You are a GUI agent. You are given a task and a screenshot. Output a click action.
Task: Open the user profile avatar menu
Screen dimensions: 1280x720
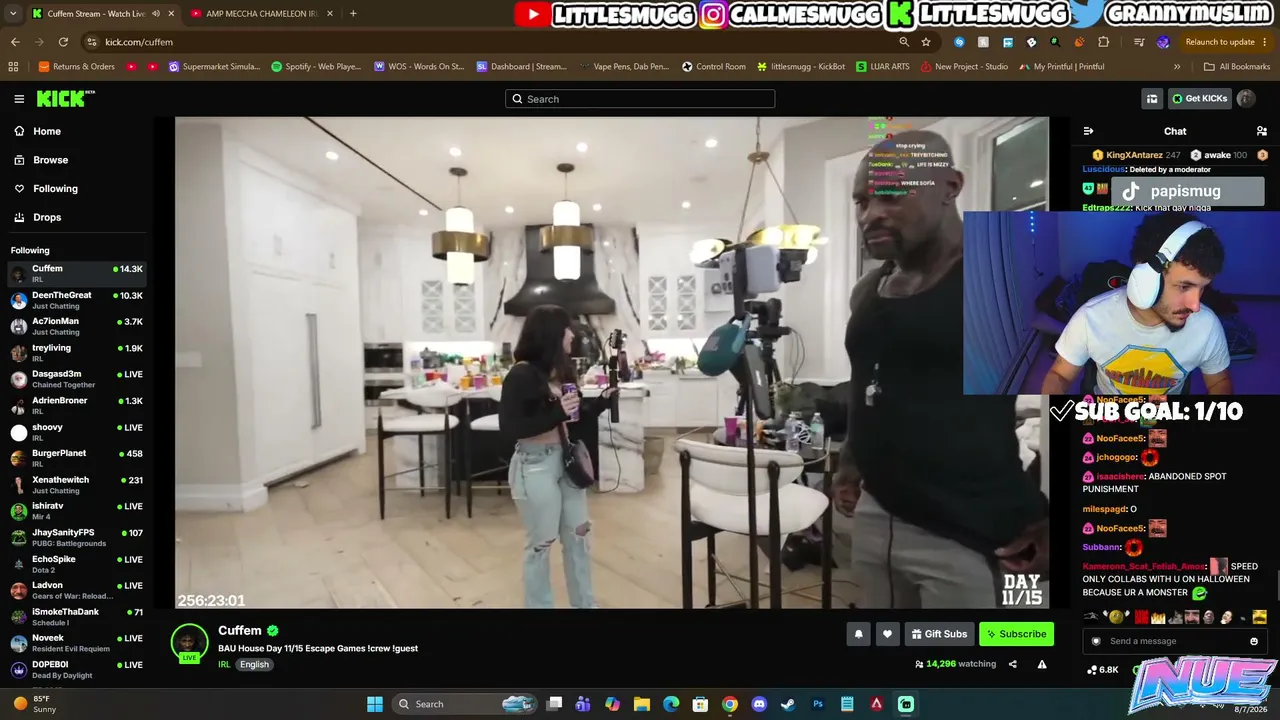pyautogui.click(x=1246, y=99)
